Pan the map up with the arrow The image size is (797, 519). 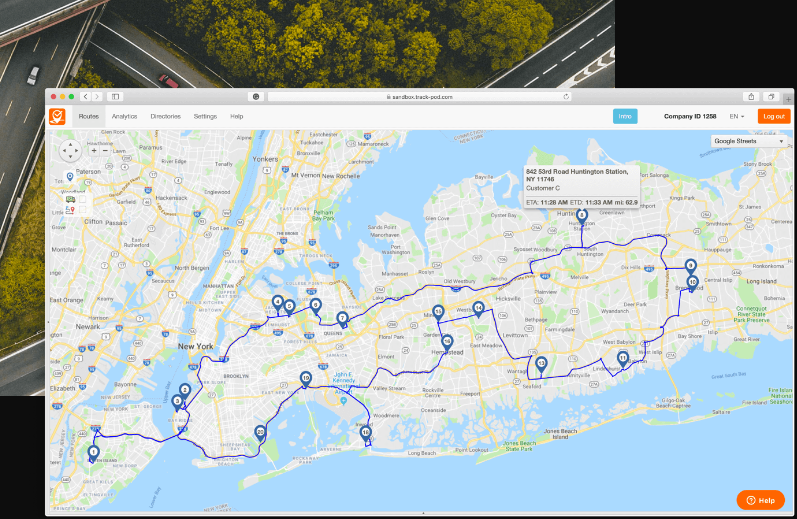[x=70, y=144]
